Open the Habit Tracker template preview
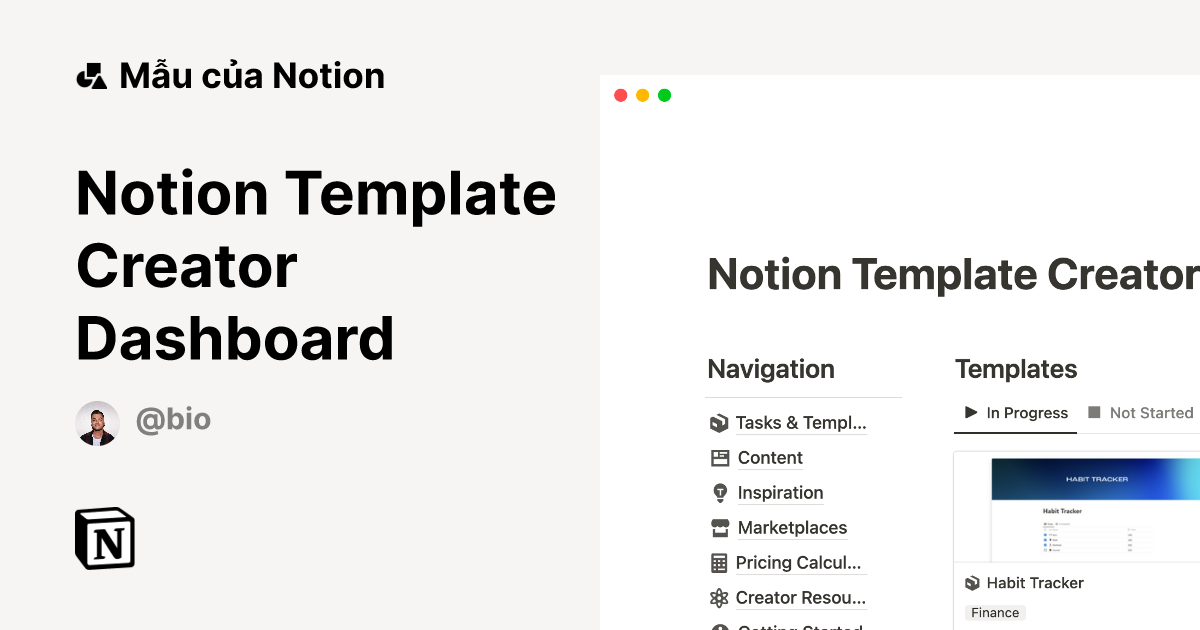1200x630 pixels. tap(1090, 507)
